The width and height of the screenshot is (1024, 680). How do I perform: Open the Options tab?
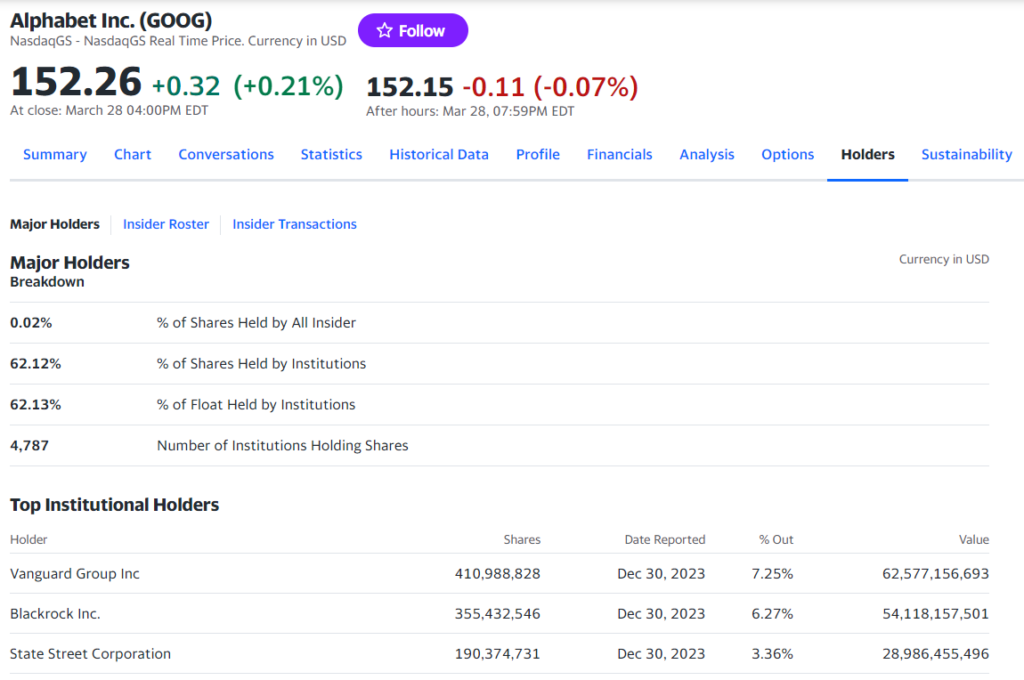pyautogui.click(x=788, y=155)
